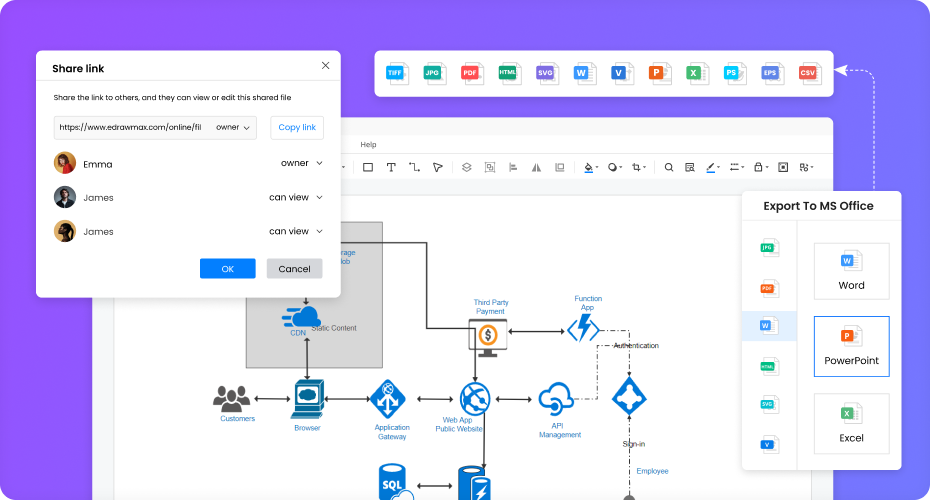Open the Help menu

pos(368,145)
